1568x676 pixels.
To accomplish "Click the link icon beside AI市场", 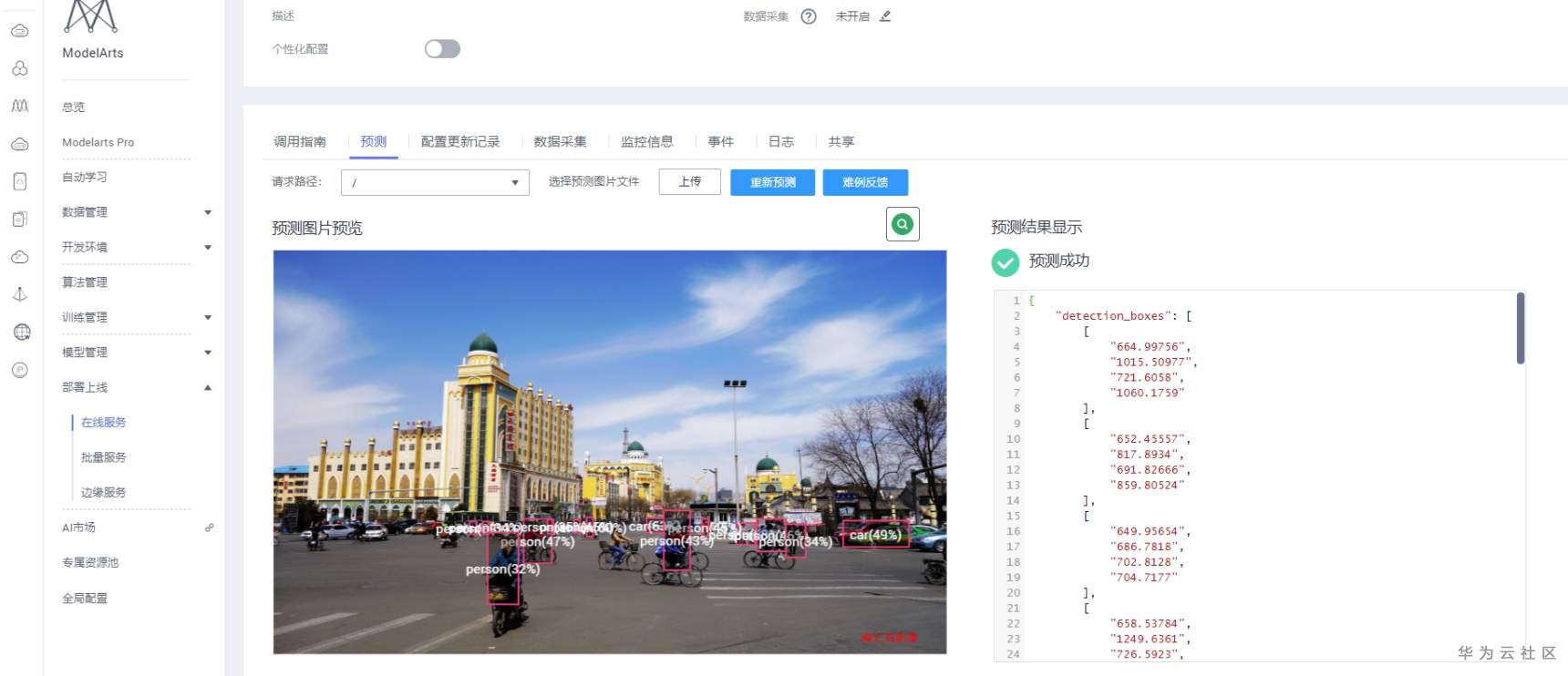I will tap(210, 527).
